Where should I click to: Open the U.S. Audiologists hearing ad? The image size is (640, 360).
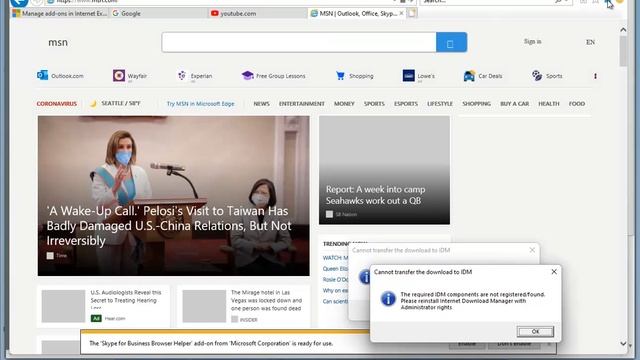point(103,306)
